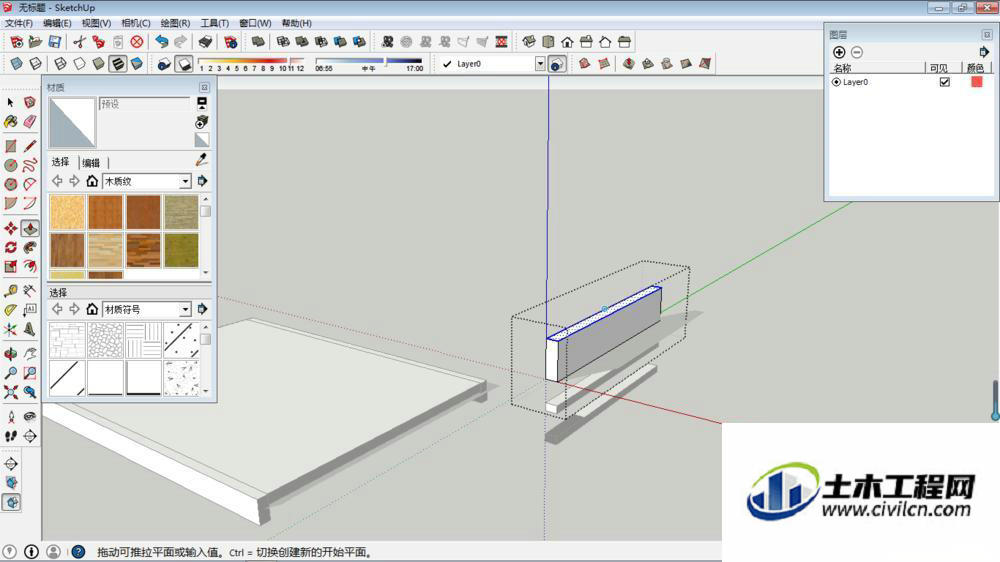Click create material button with plus
This screenshot has height=562, width=1000.
(202, 121)
